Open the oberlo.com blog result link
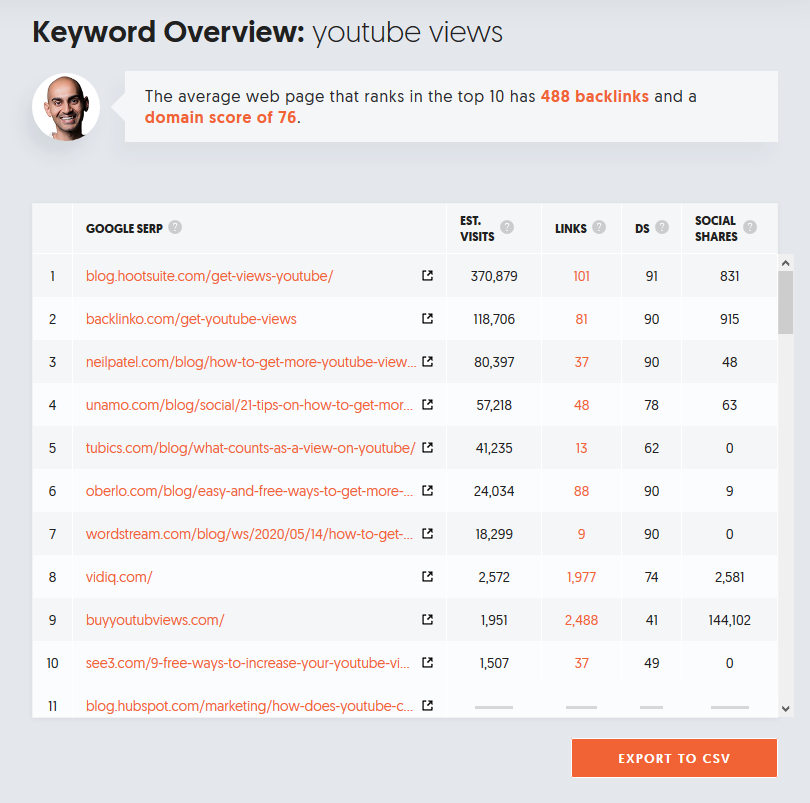The image size is (810, 803). point(249,491)
